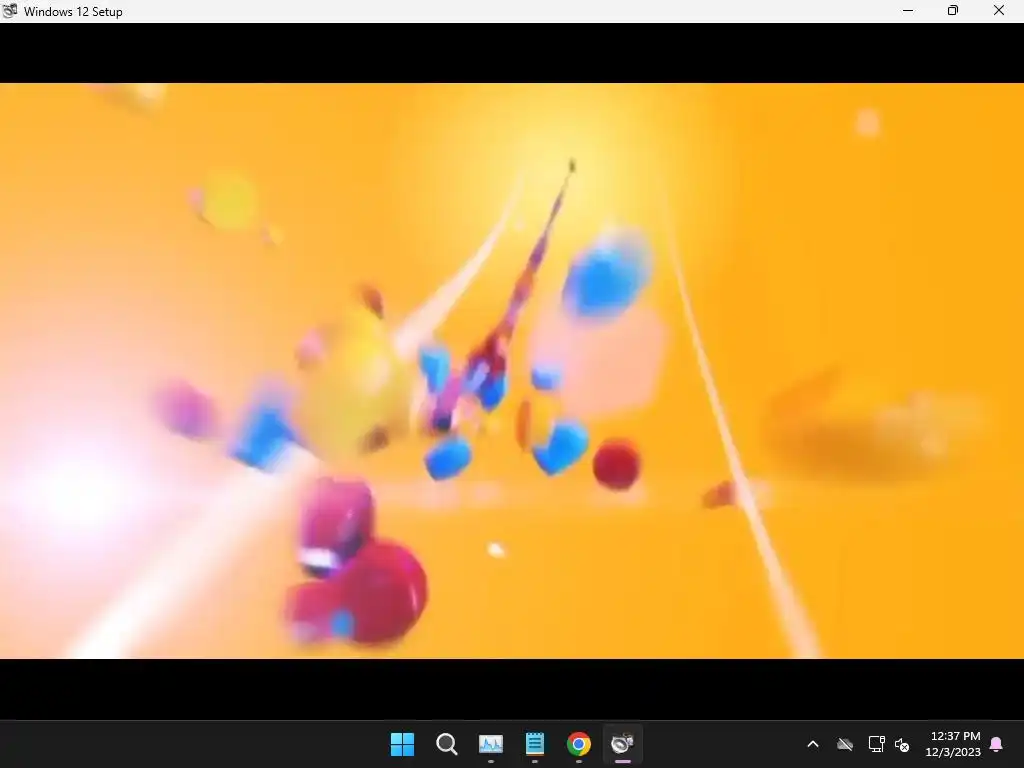1024x768 pixels.
Task: Click the setup video animation area
Action: (x=512, y=370)
